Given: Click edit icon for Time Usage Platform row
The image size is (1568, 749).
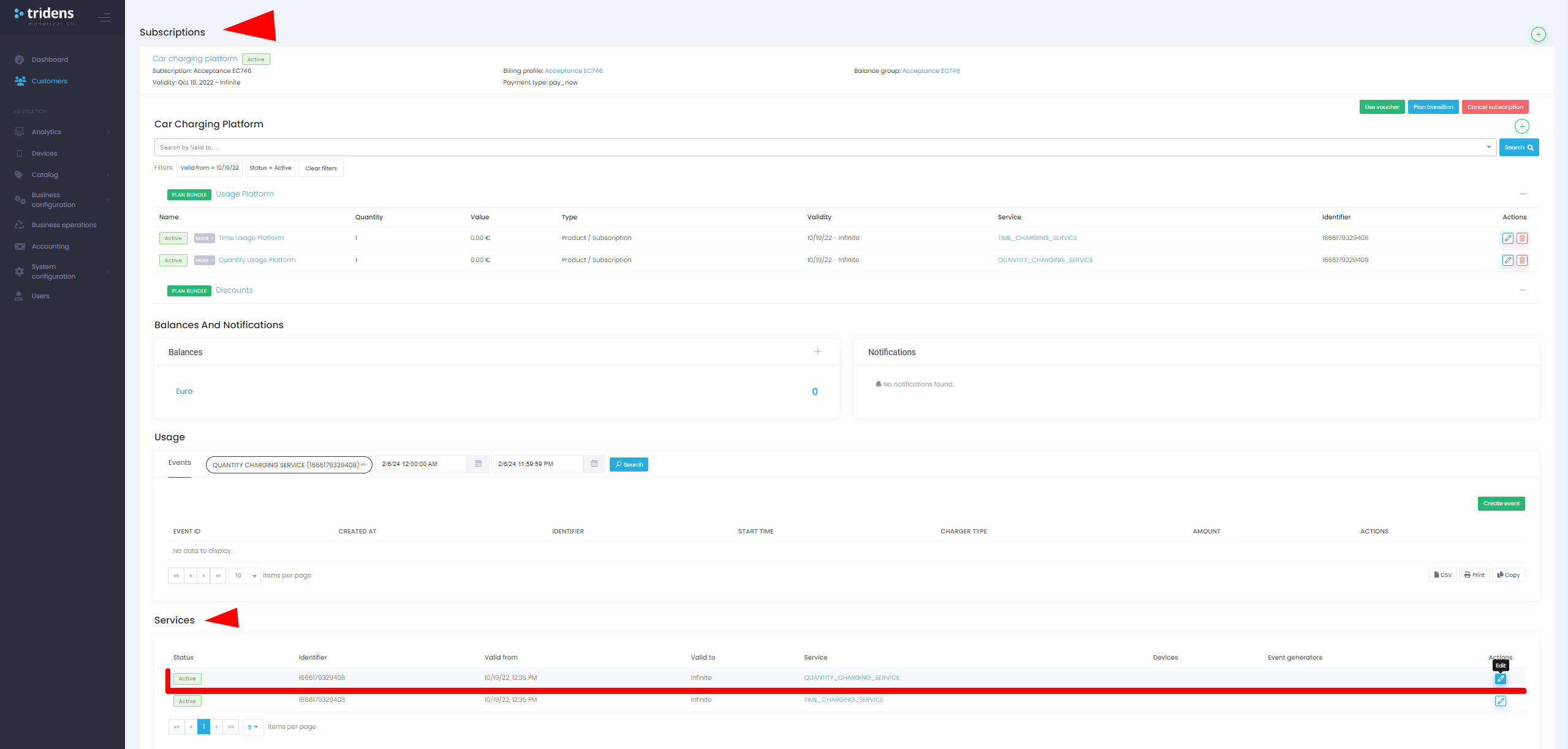Looking at the screenshot, I should tap(1507, 238).
